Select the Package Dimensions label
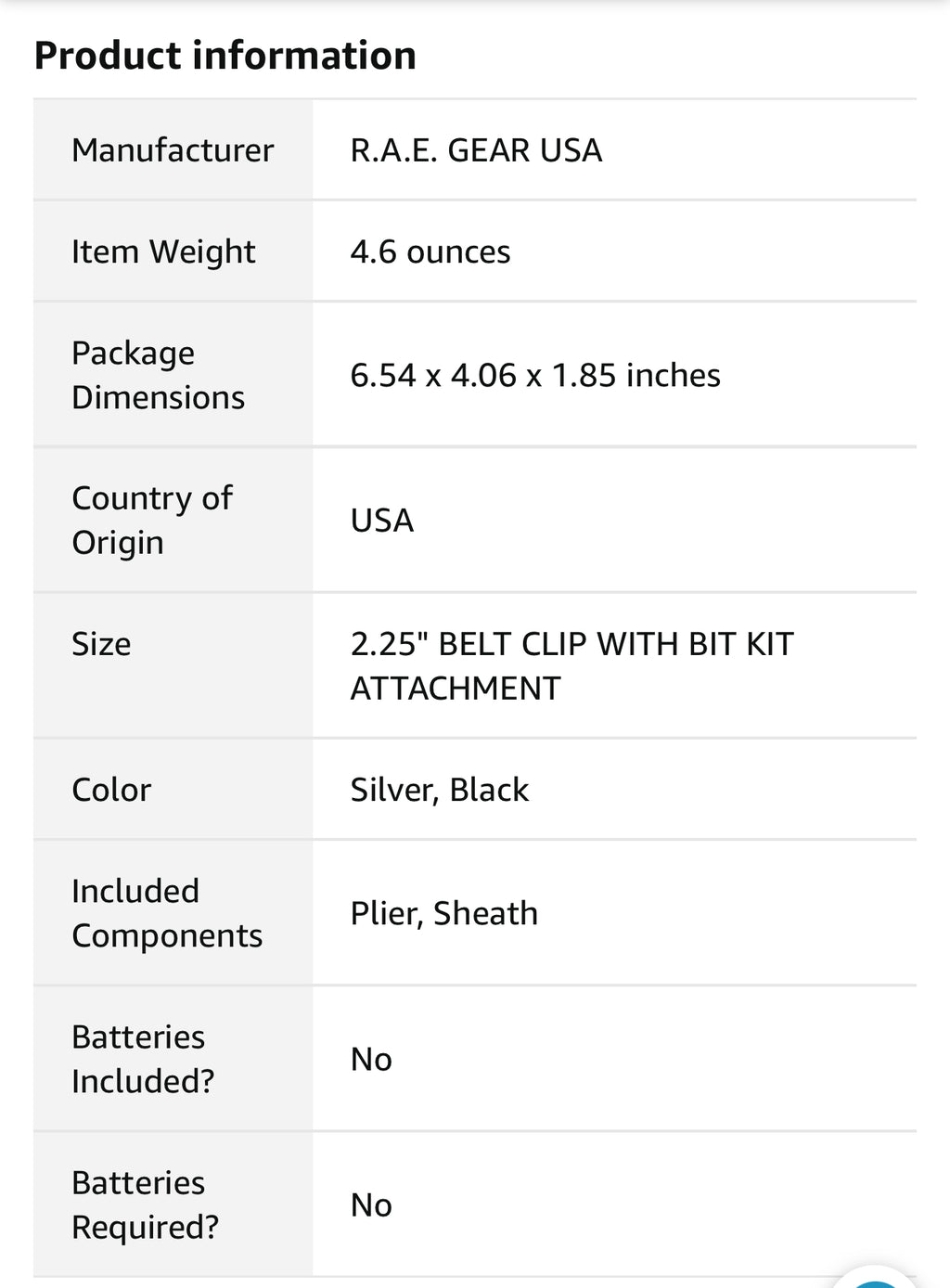Screen dimensions: 950x1288 (x=158, y=375)
